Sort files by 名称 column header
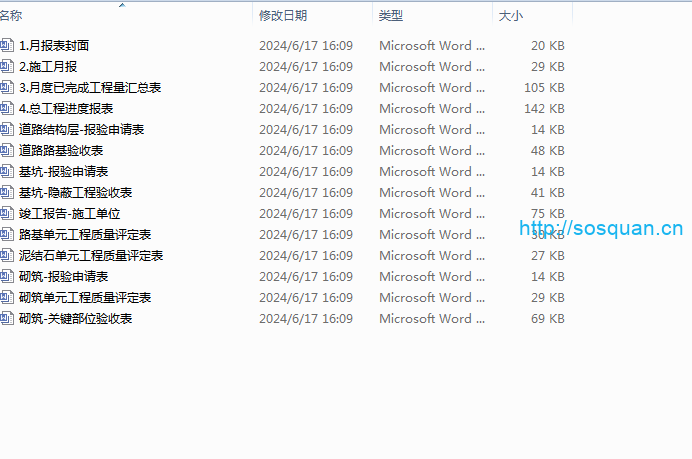The width and height of the screenshot is (692, 459). 12,16
